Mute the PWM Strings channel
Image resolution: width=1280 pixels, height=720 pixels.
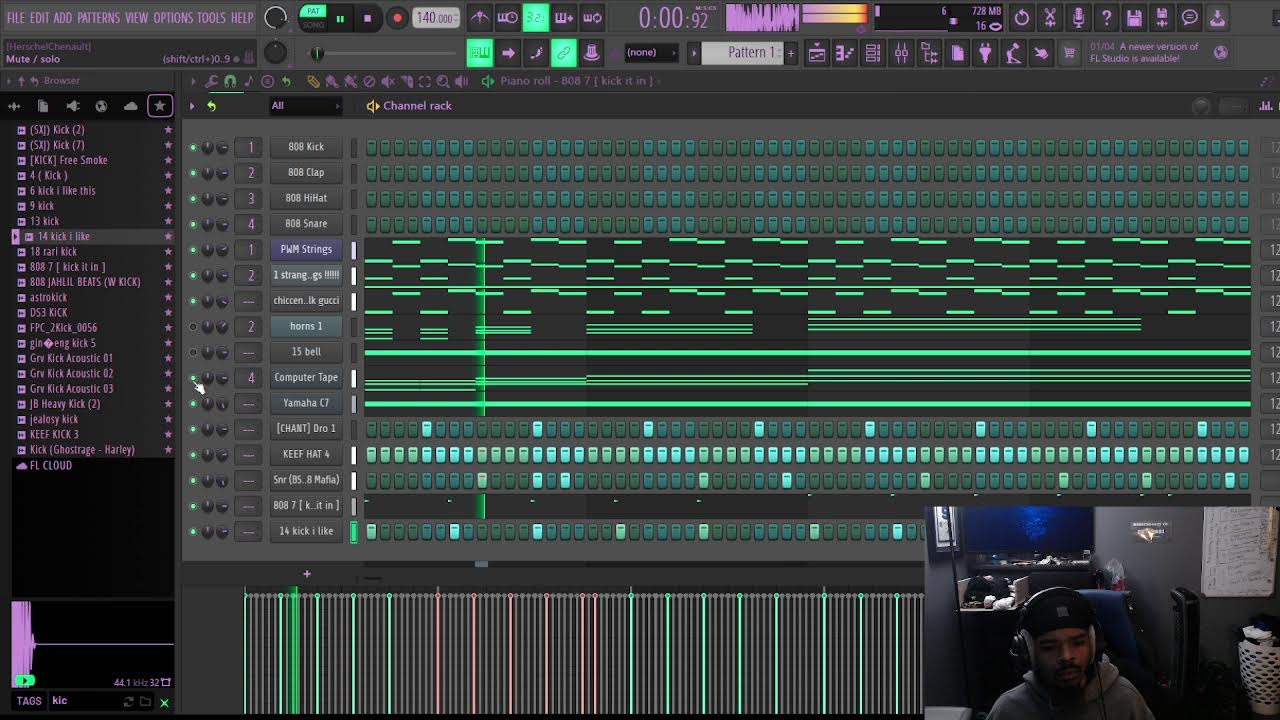click(x=193, y=249)
